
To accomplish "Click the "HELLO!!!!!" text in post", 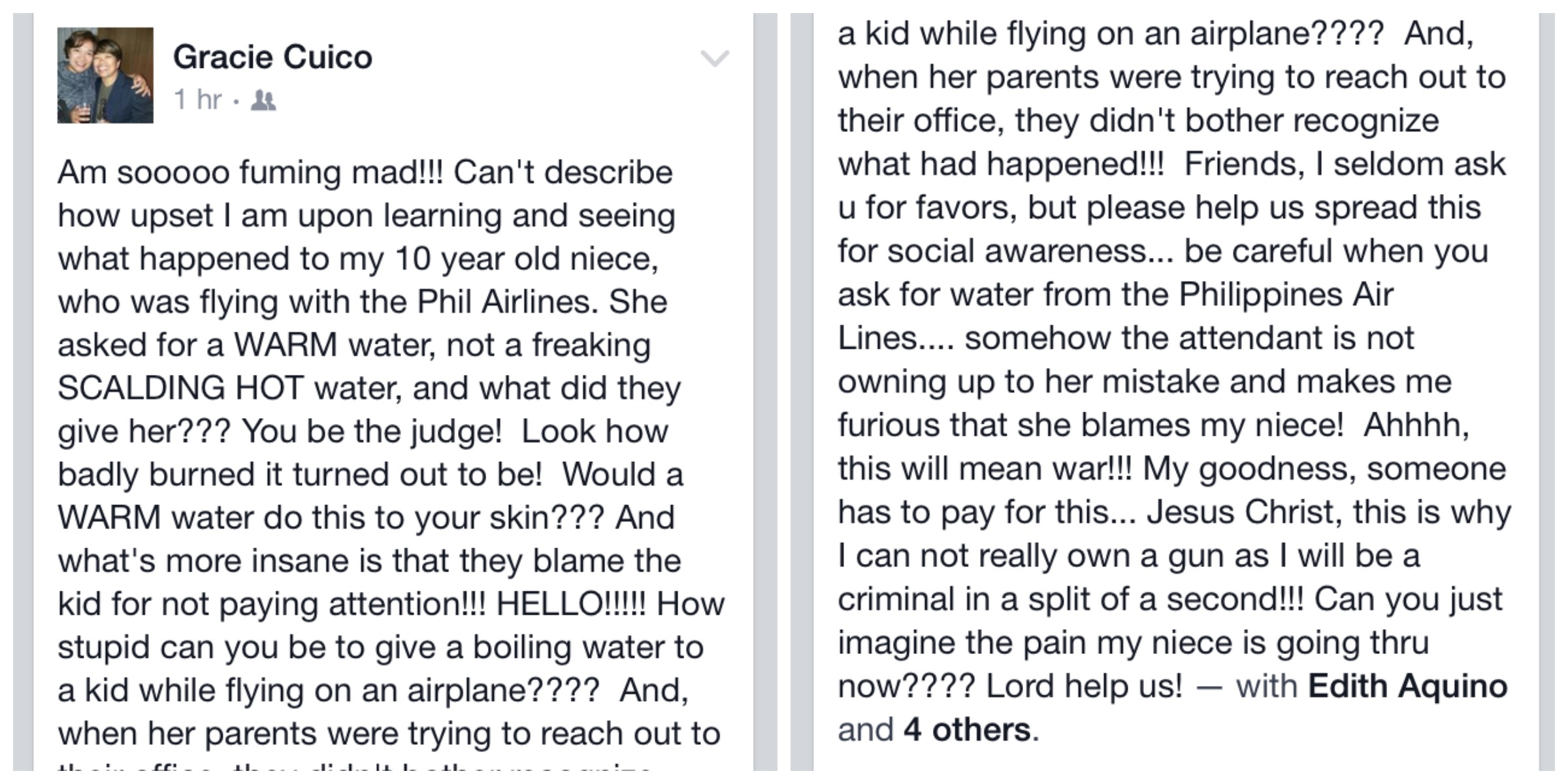I will pos(570,604).
